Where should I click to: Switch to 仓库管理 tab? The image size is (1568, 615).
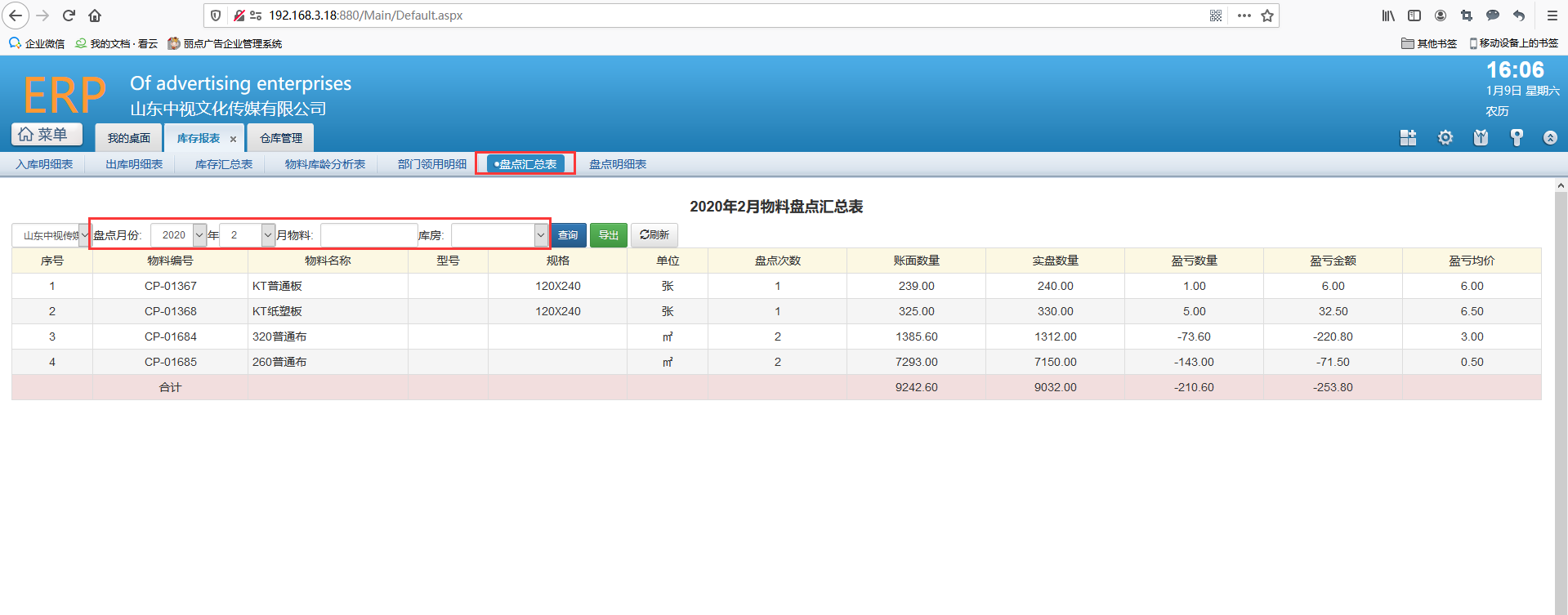click(x=280, y=138)
